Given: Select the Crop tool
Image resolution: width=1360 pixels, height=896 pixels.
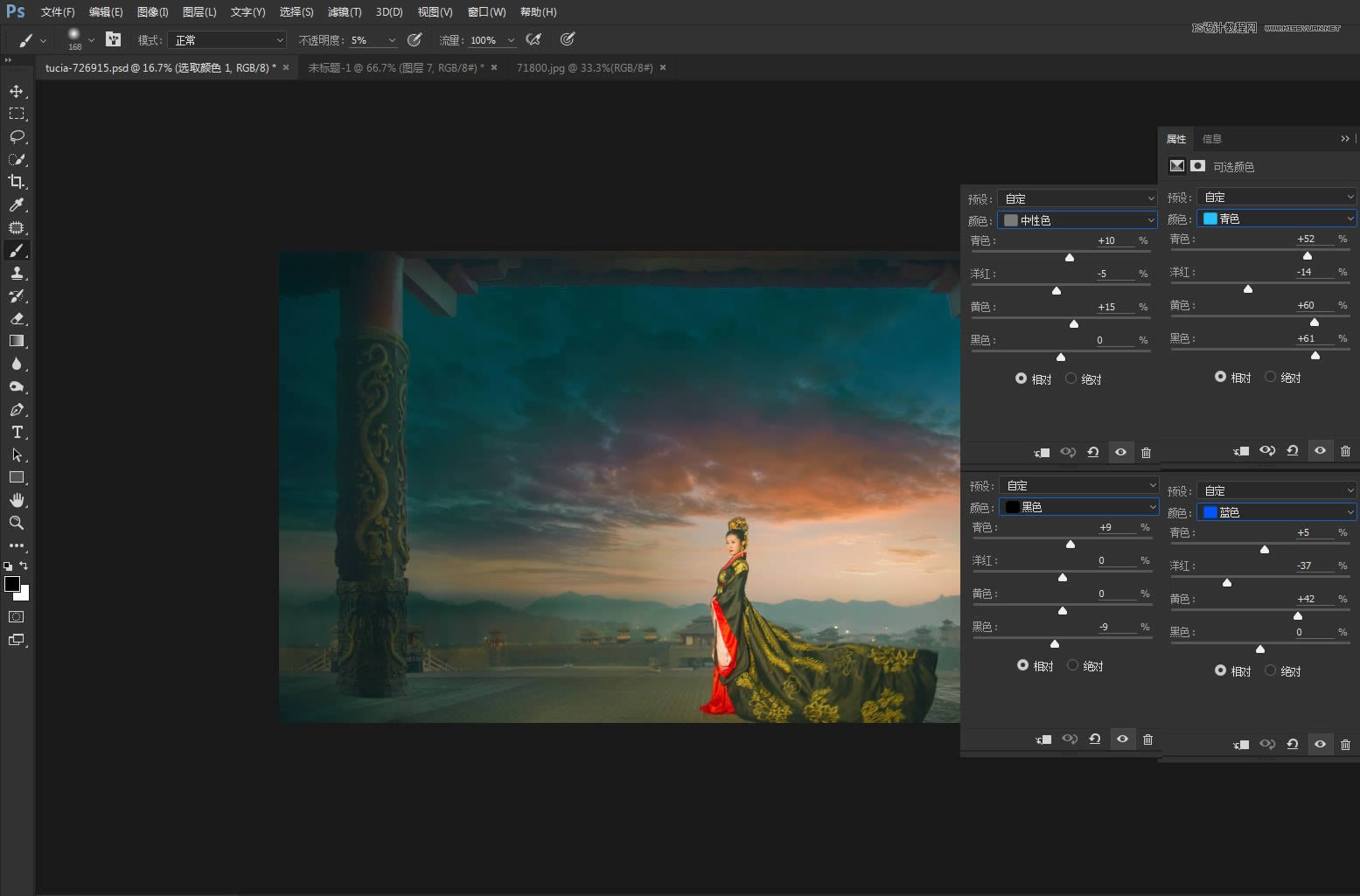Looking at the screenshot, I should (x=17, y=182).
